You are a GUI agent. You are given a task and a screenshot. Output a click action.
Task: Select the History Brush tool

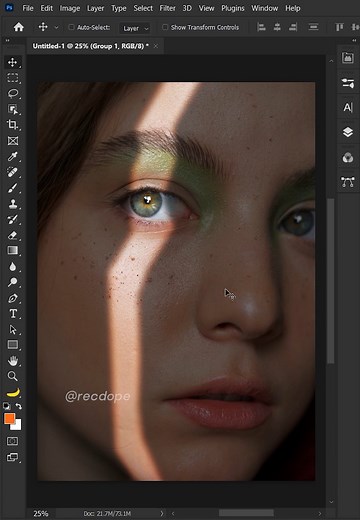pos(13,219)
